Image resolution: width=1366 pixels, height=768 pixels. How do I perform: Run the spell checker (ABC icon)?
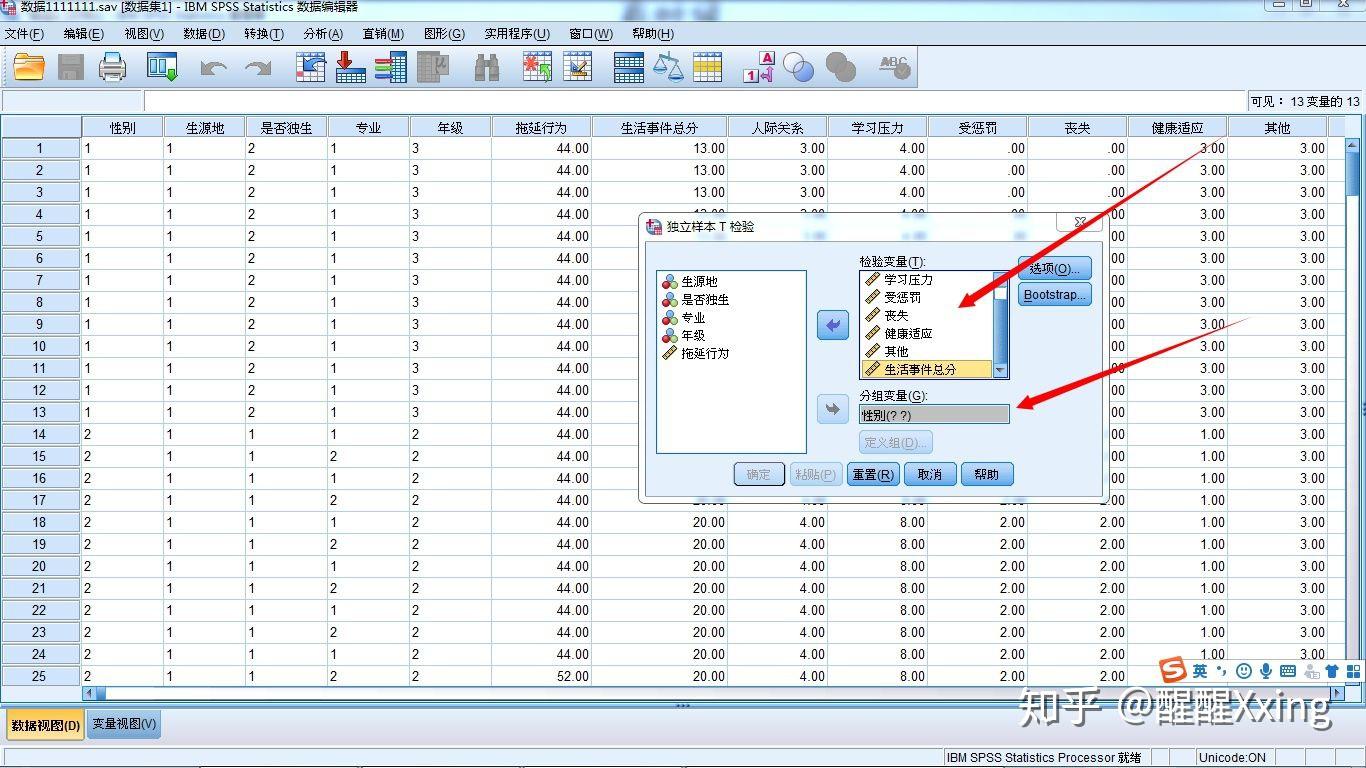[x=893, y=66]
